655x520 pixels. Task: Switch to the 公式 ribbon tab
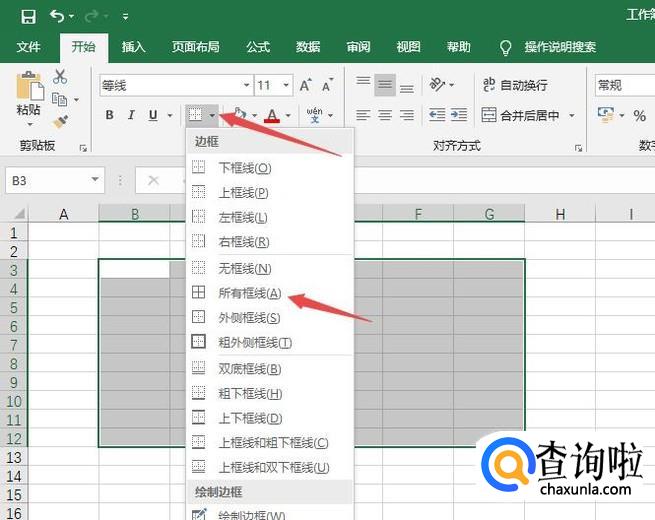point(258,47)
